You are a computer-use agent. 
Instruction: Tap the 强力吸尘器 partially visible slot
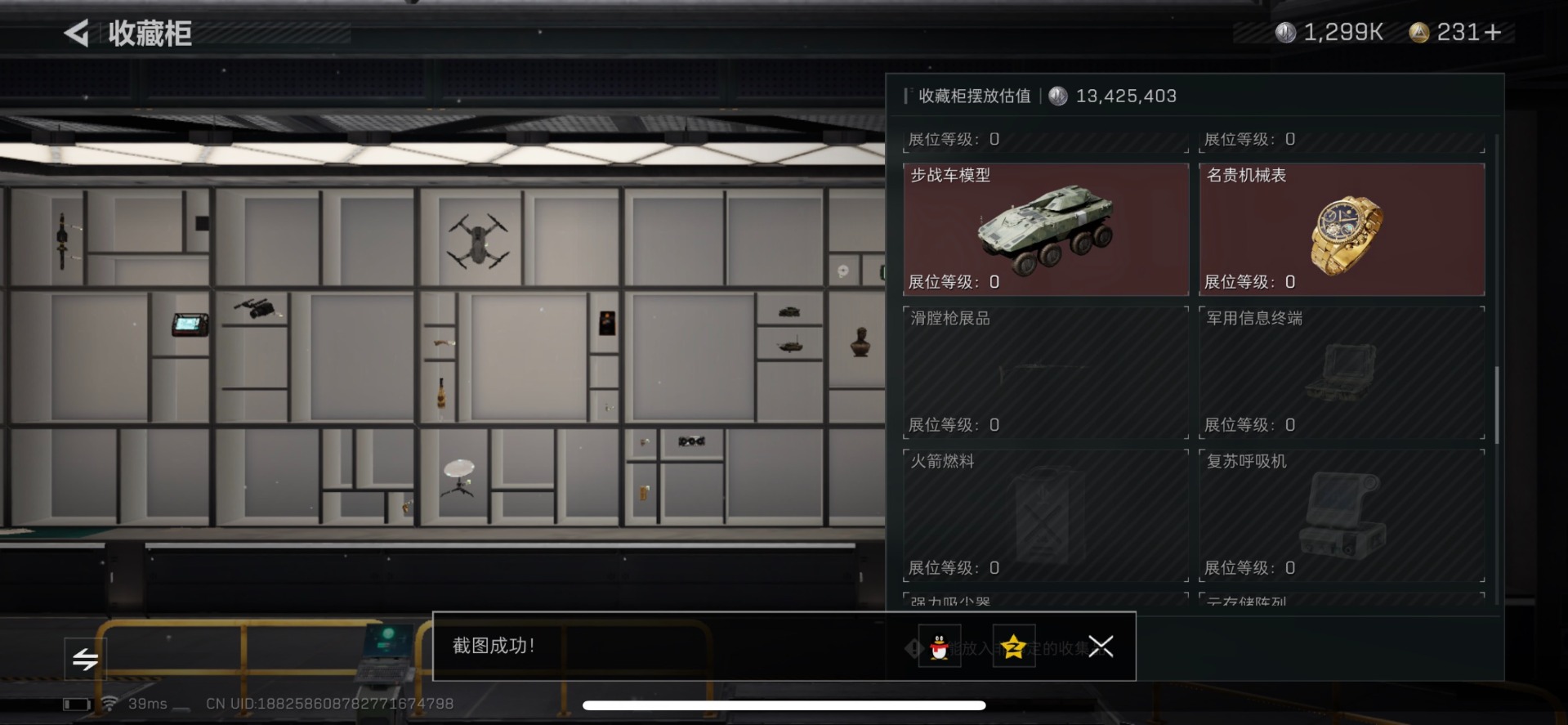pos(1046,599)
